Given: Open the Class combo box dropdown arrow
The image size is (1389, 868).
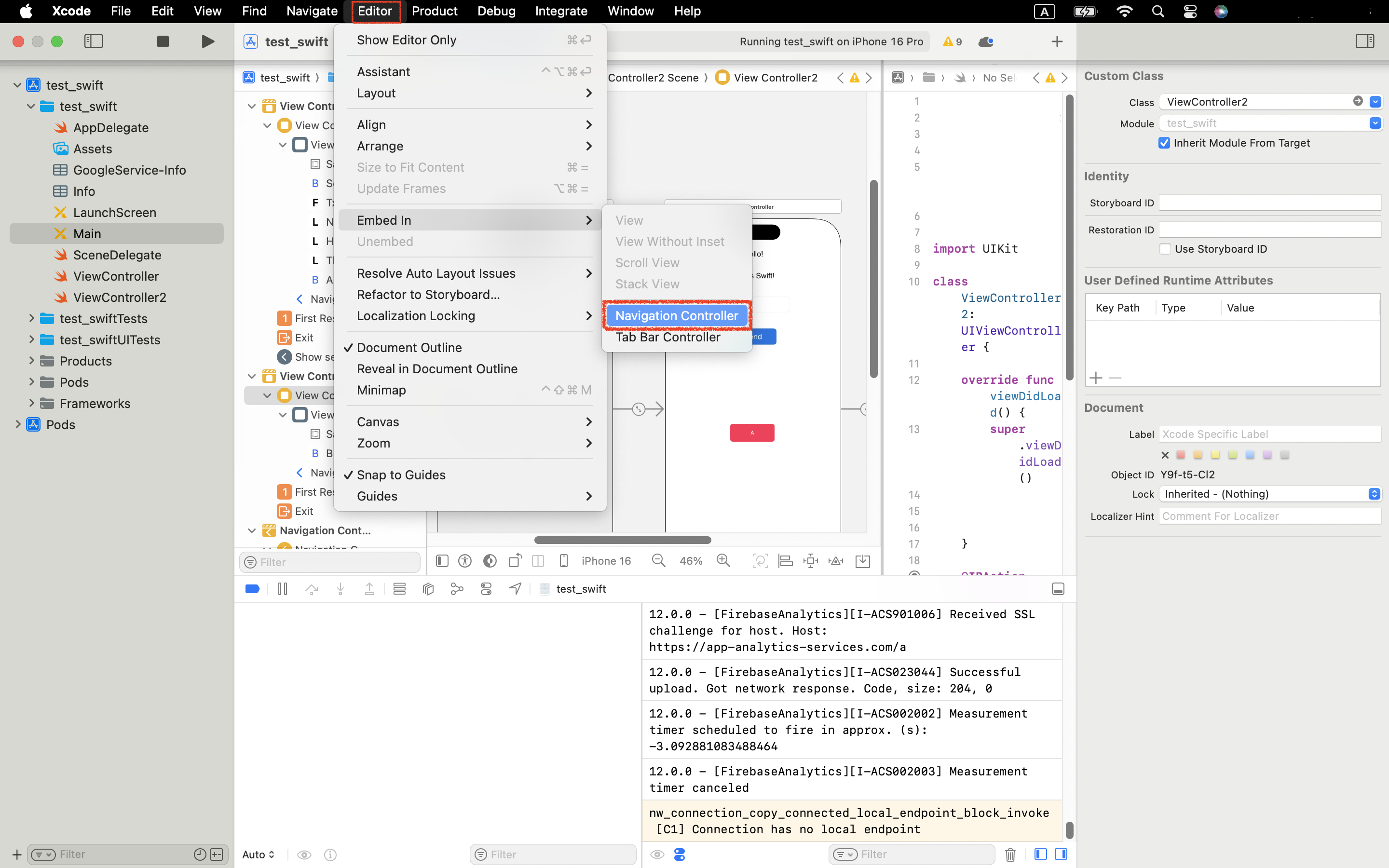Looking at the screenshot, I should (1375, 102).
